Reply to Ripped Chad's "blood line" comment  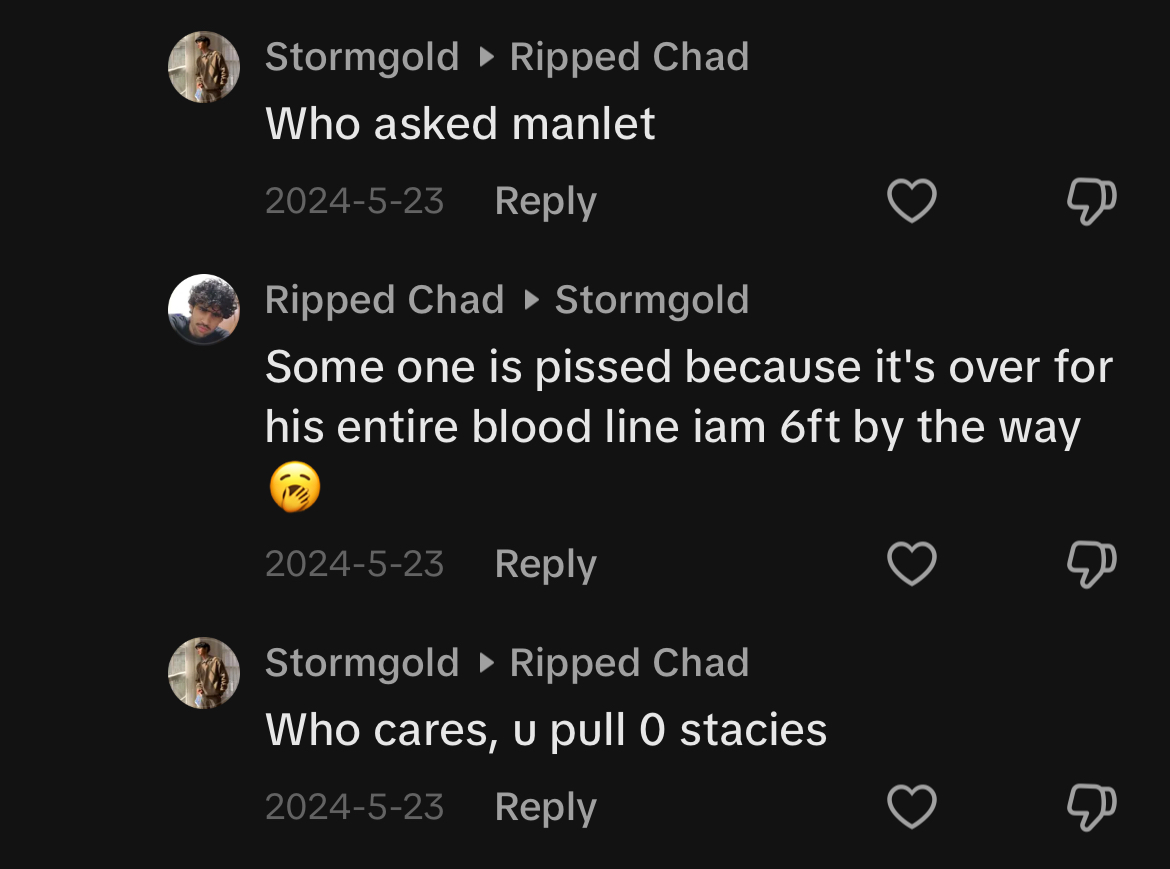(x=545, y=564)
